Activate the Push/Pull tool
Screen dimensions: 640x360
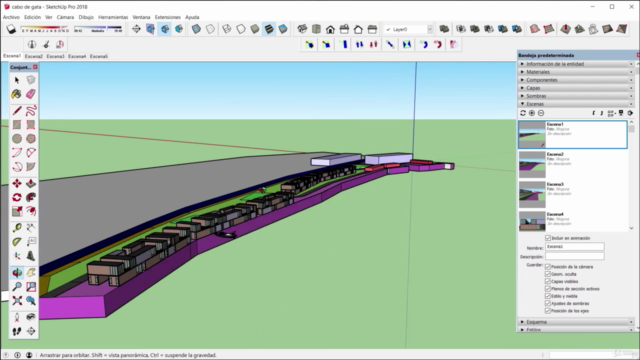pyautogui.click(x=31, y=183)
